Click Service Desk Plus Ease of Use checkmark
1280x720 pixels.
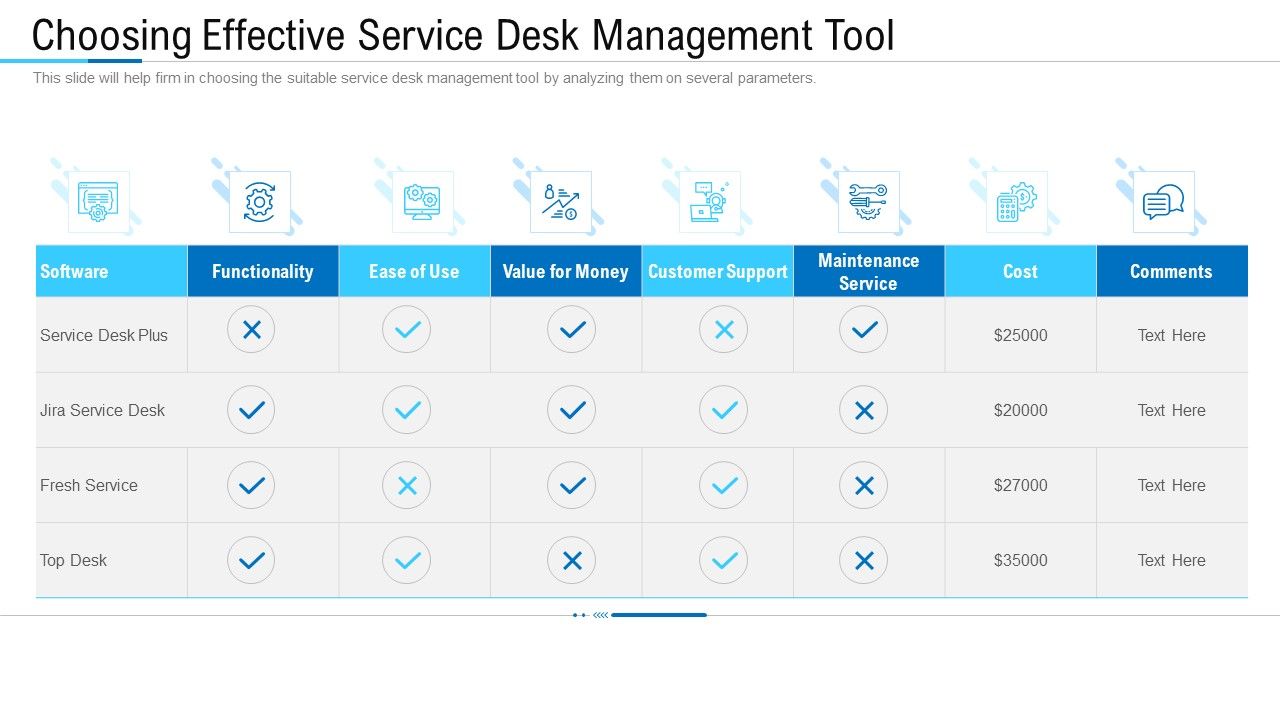tap(407, 329)
